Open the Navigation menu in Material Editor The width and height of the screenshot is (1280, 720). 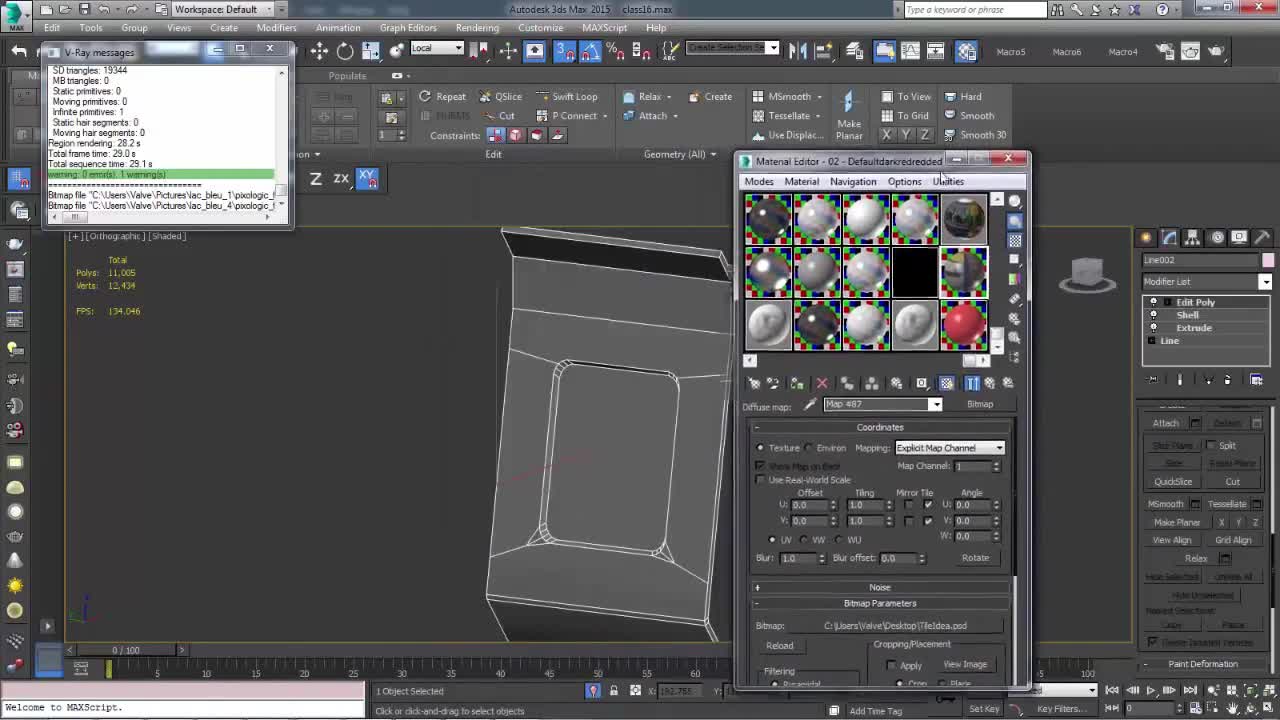(853, 182)
